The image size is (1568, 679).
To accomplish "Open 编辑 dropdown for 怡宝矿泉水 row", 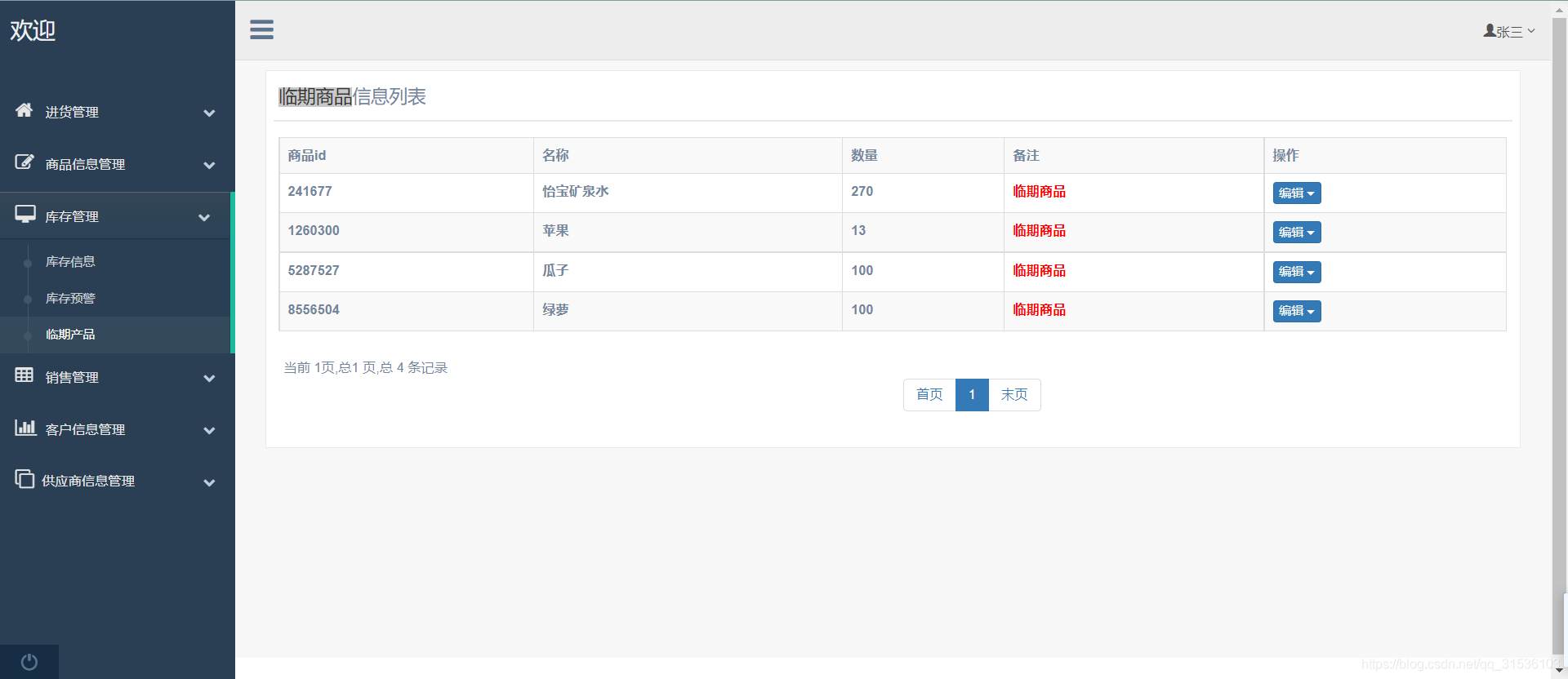I will point(1297,193).
